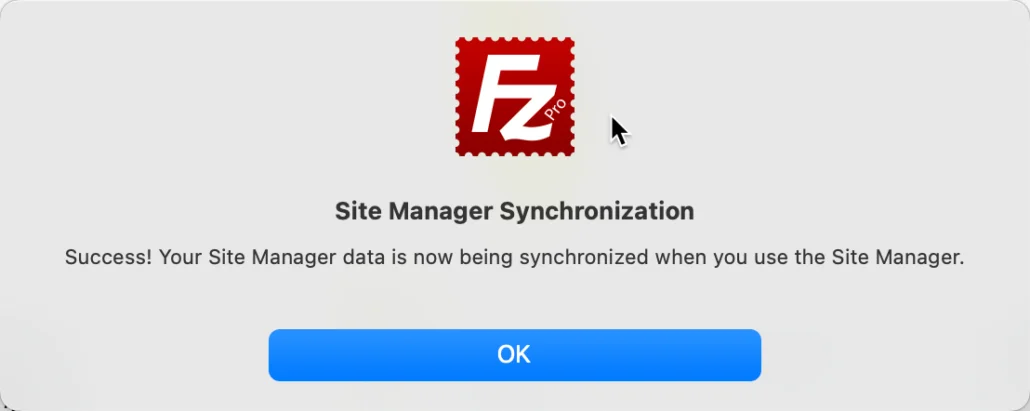Image resolution: width=1030 pixels, height=411 pixels.
Task: Dismiss the synchronization success message via OK
Action: pyautogui.click(x=514, y=355)
